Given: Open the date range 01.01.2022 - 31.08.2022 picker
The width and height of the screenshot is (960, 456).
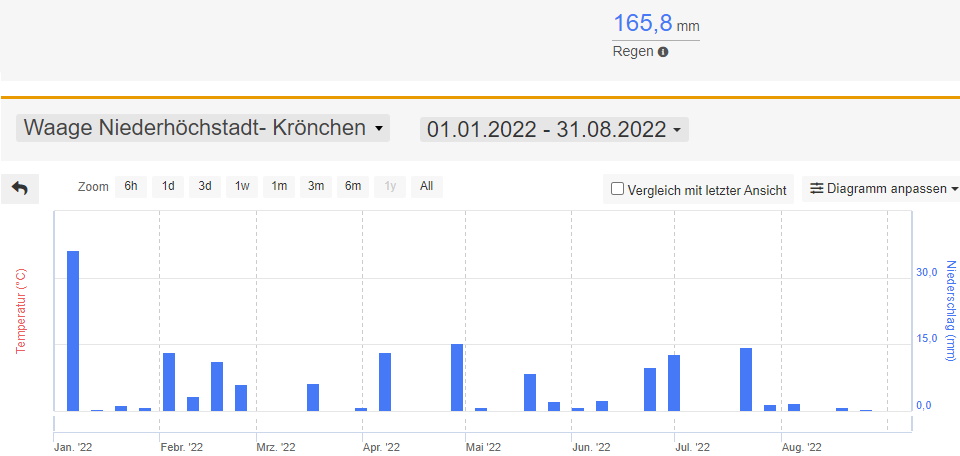Looking at the screenshot, I should click(x=554, y=129).
